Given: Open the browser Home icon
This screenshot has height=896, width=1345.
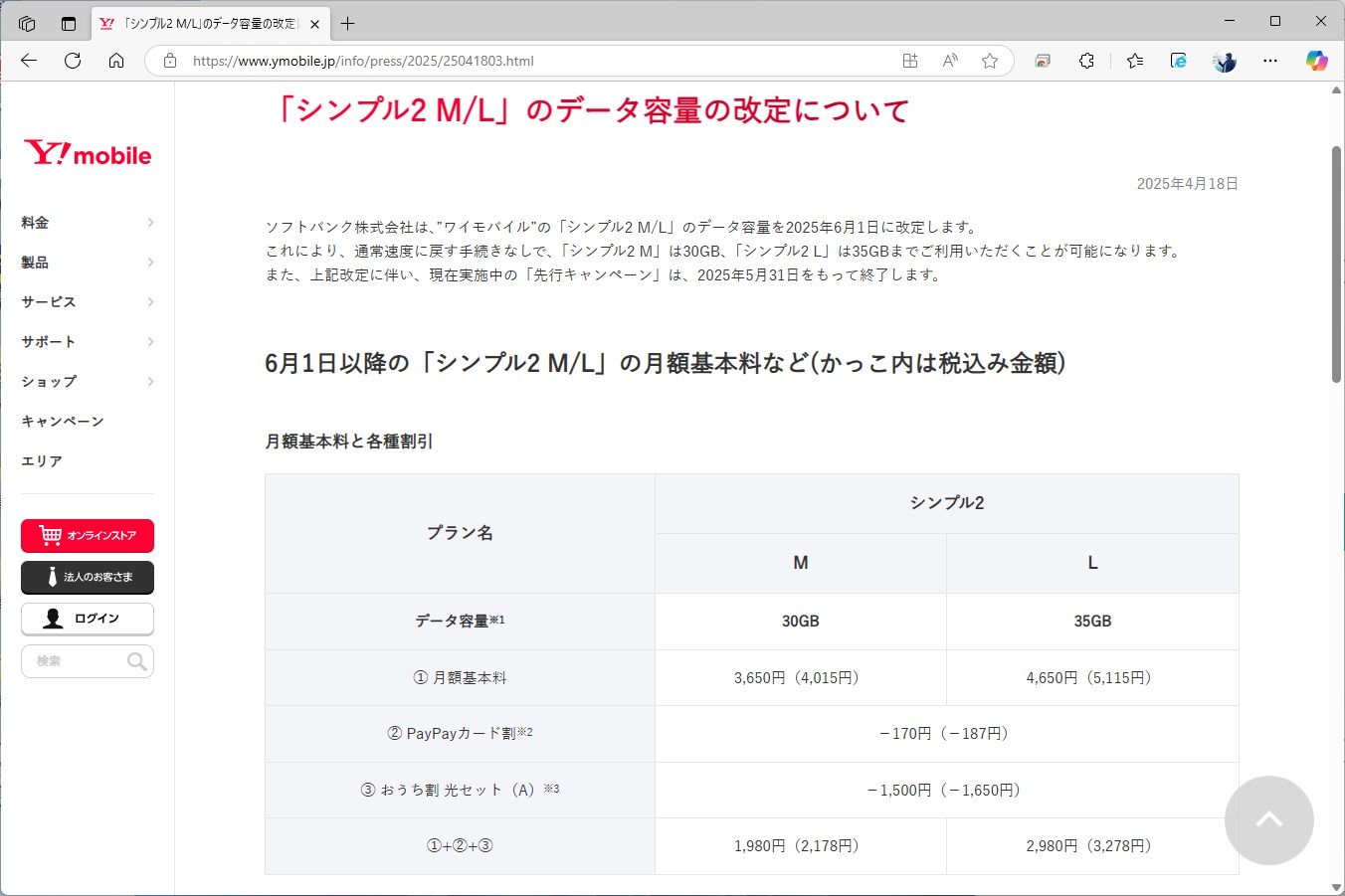Looking at the screenshot, I should (116, 60).
